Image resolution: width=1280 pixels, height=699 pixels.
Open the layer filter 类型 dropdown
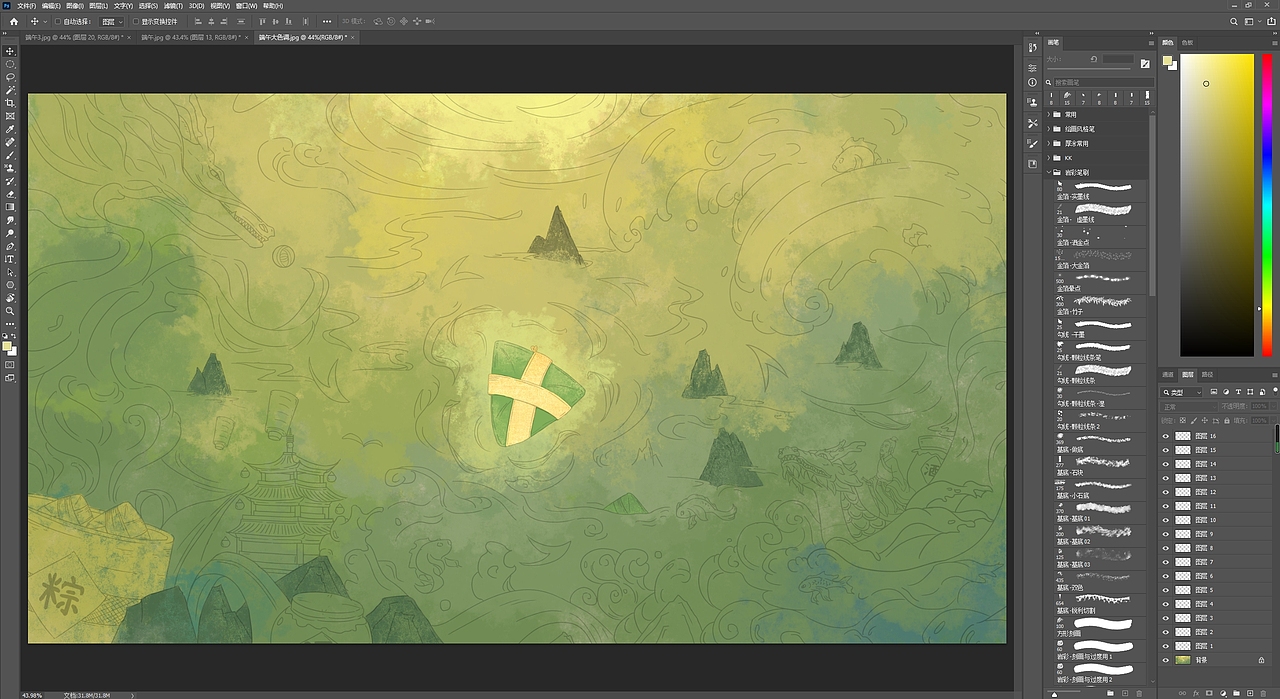pos(1183,392)
